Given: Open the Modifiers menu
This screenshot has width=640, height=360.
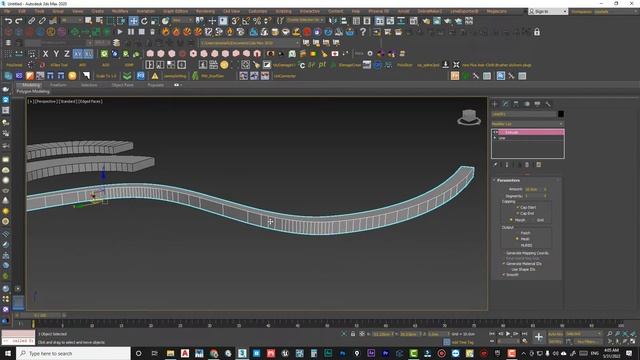Looking at the screenshot, I should point(120,11).
